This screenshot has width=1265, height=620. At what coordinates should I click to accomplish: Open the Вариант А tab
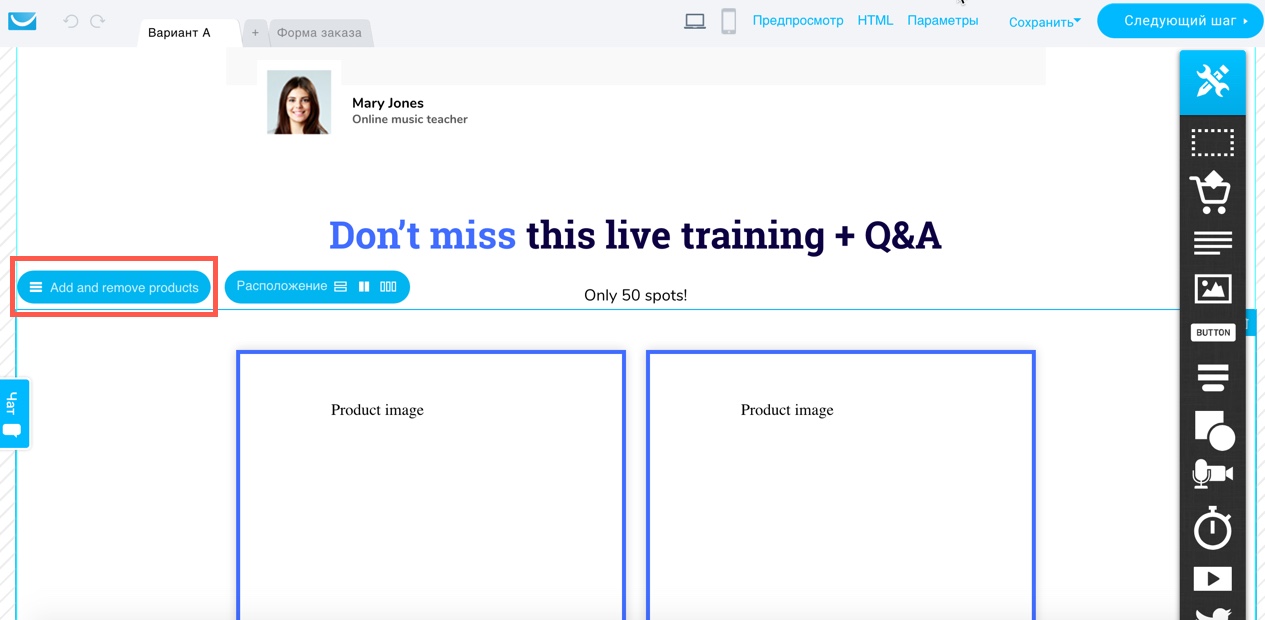click(180, 33)
